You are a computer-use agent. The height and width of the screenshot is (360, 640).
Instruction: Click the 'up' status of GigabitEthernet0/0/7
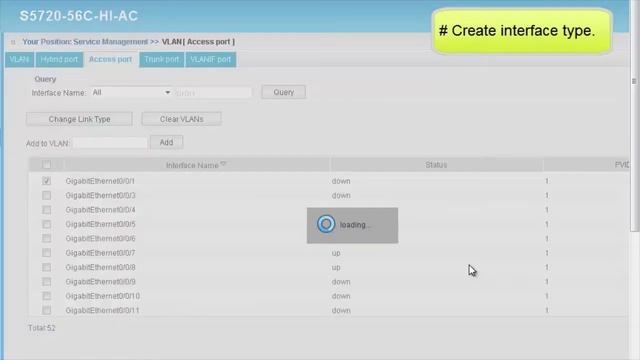336,253
